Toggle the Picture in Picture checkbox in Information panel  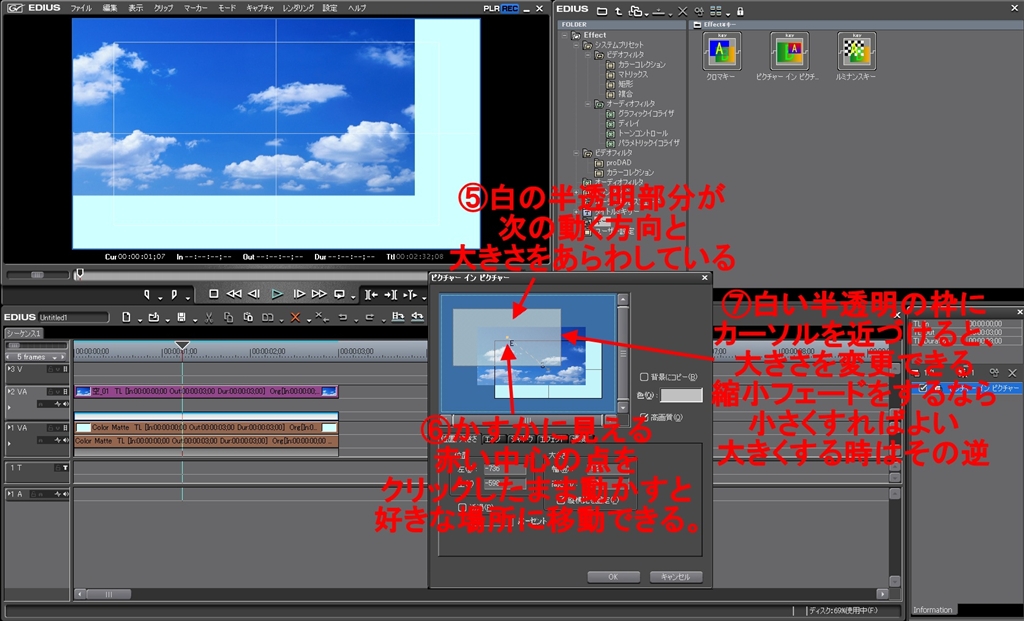(921, 387)
